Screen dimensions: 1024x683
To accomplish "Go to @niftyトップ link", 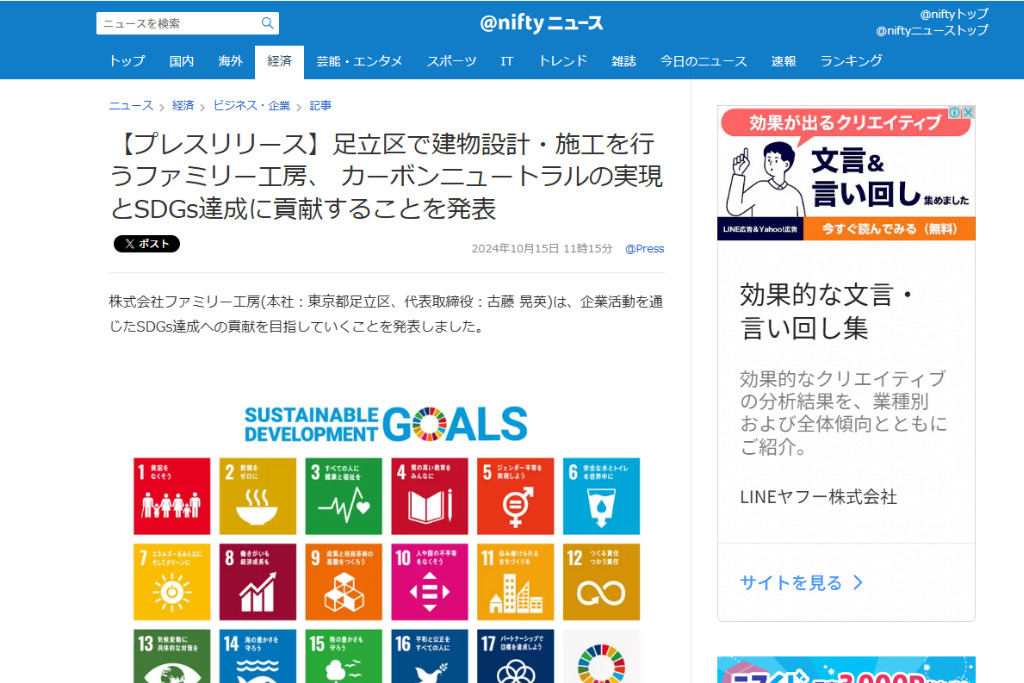I will click(x=953, y=14).
